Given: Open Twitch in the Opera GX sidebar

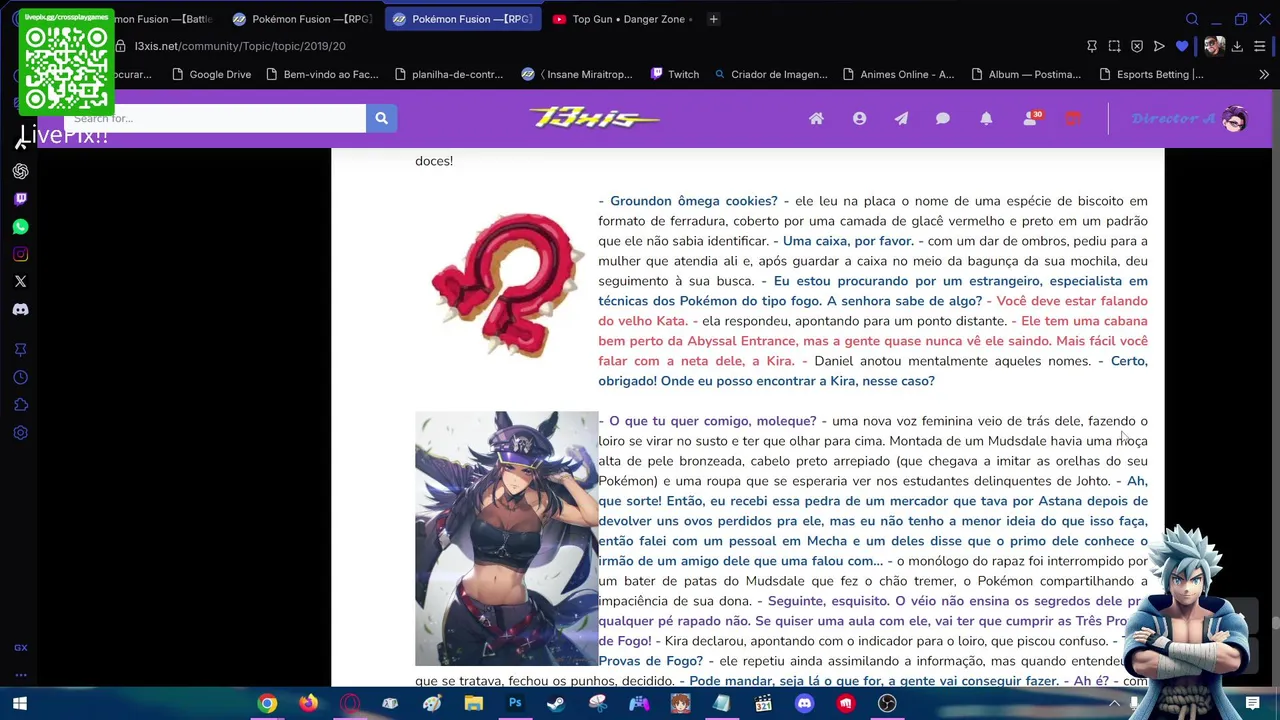Looking at the screenshot, I should point(20,199).
